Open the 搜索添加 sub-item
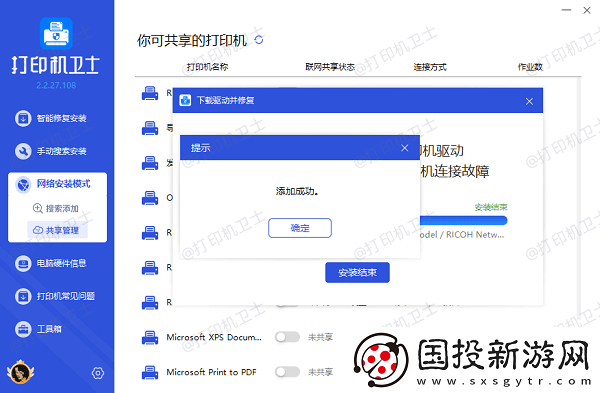 (57, 208)
